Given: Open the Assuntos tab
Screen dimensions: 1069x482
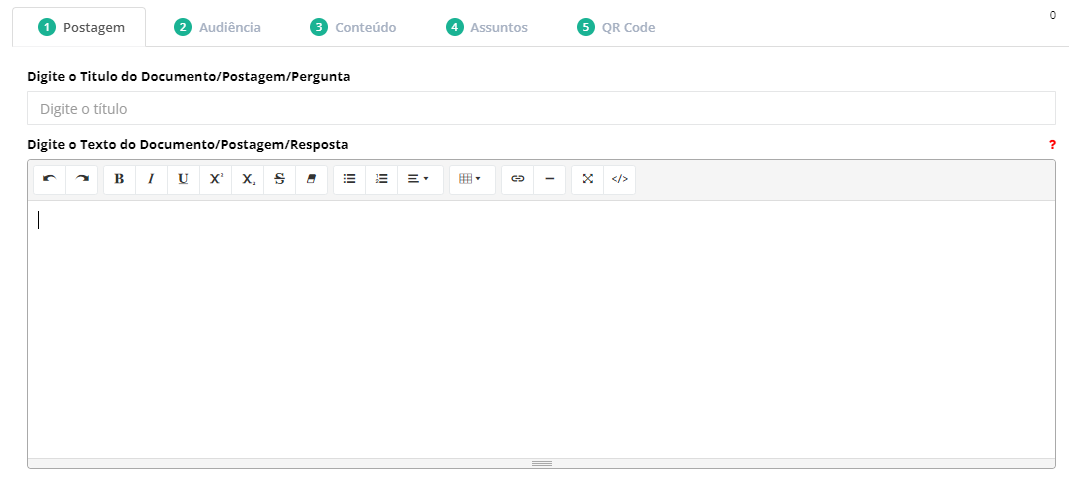Looking at the screenshot, I should (x=487, y=27).
